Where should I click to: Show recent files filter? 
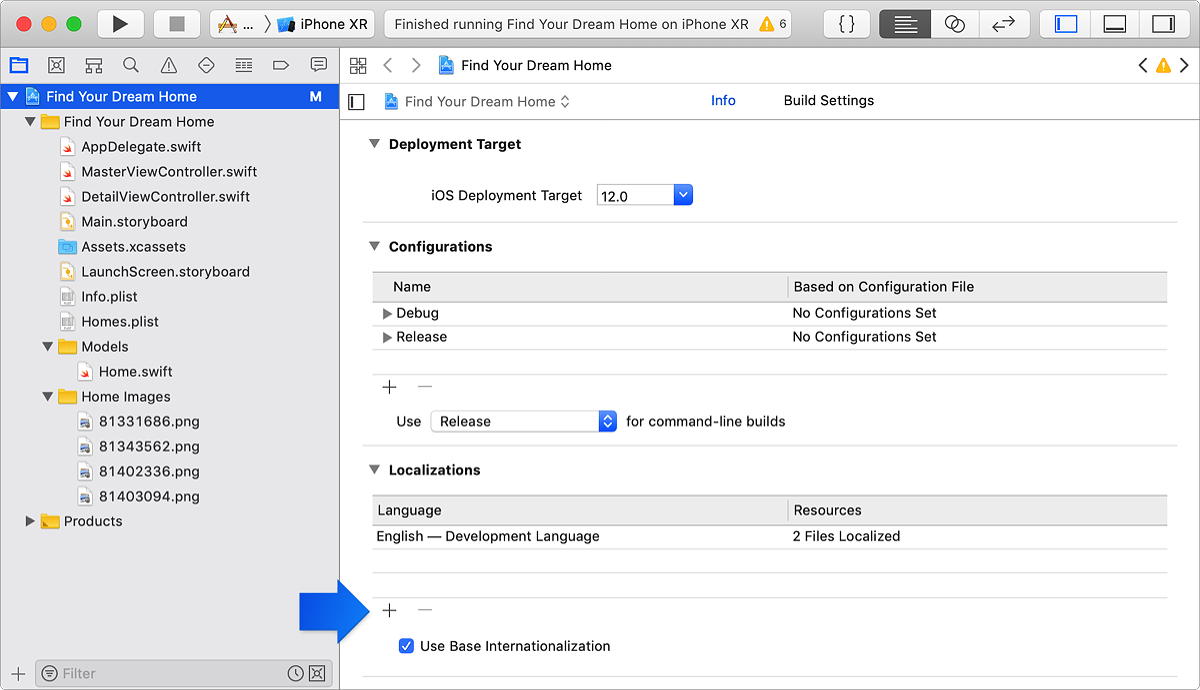coord(296,673)
